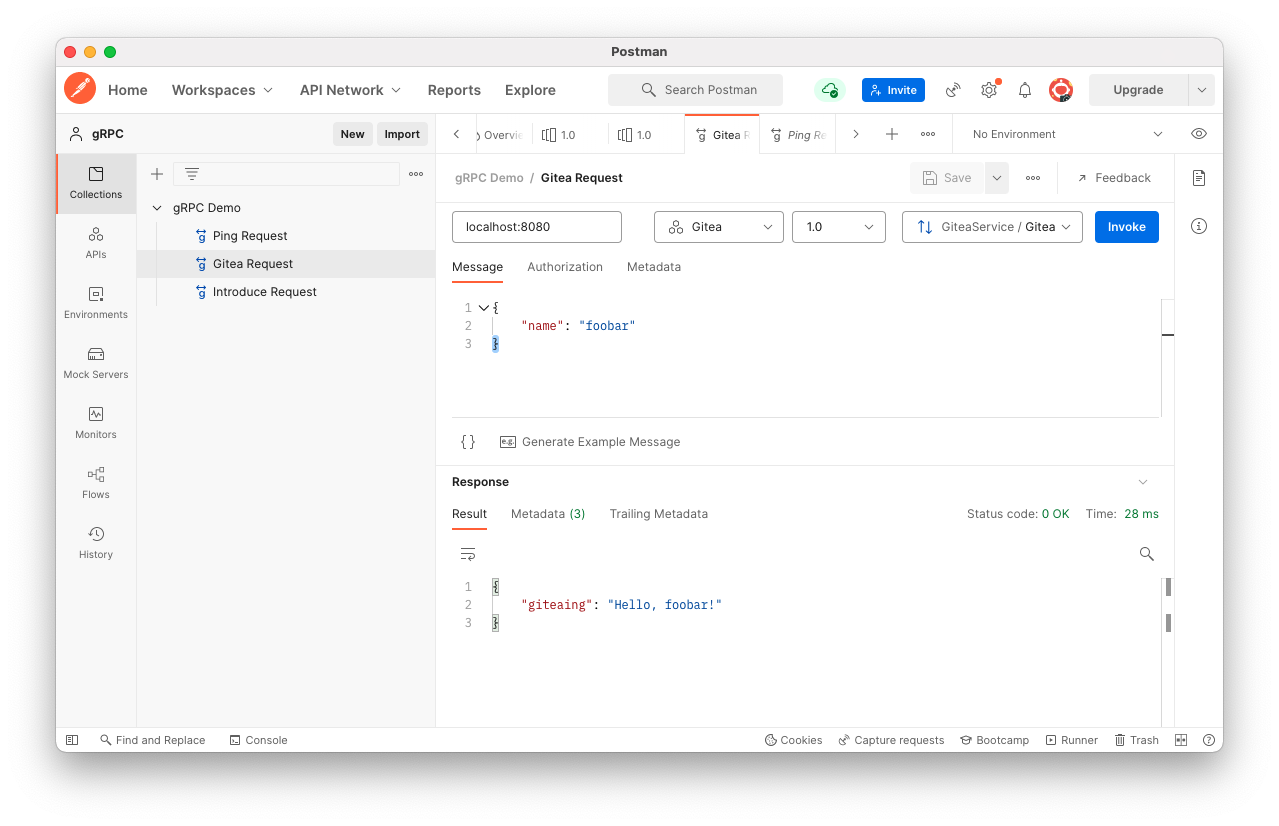Viewport: 1279px width, 826px height.
Task: Open request options ellipsis beside Save
Action: (x=1033, y=178)
